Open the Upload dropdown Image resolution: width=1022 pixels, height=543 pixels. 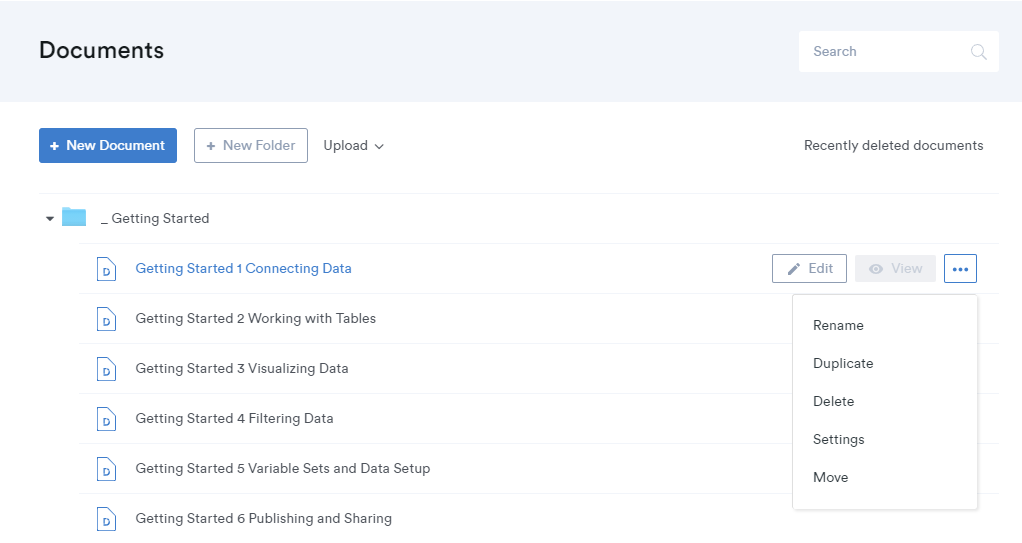[x=353, y=146]
